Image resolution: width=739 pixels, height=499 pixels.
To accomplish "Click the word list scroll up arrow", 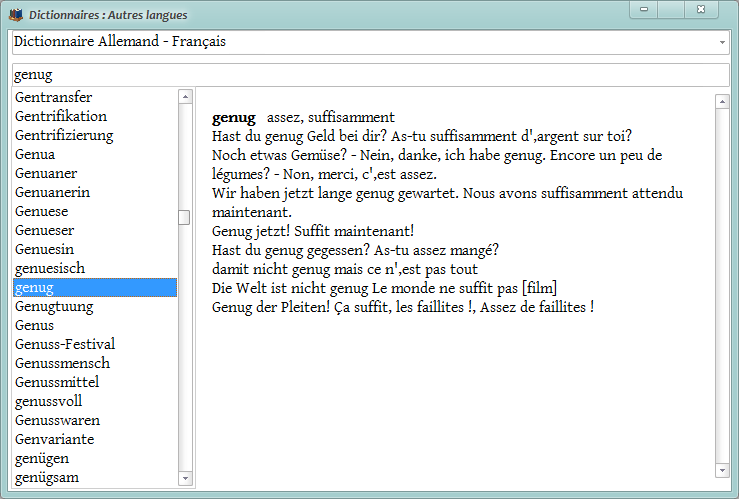I will click(x=185, y=97).
